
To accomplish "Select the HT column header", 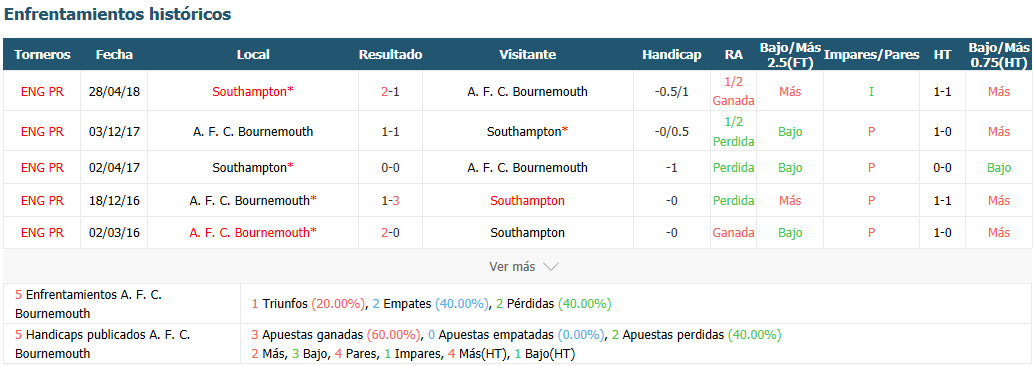I will [942, 55].
